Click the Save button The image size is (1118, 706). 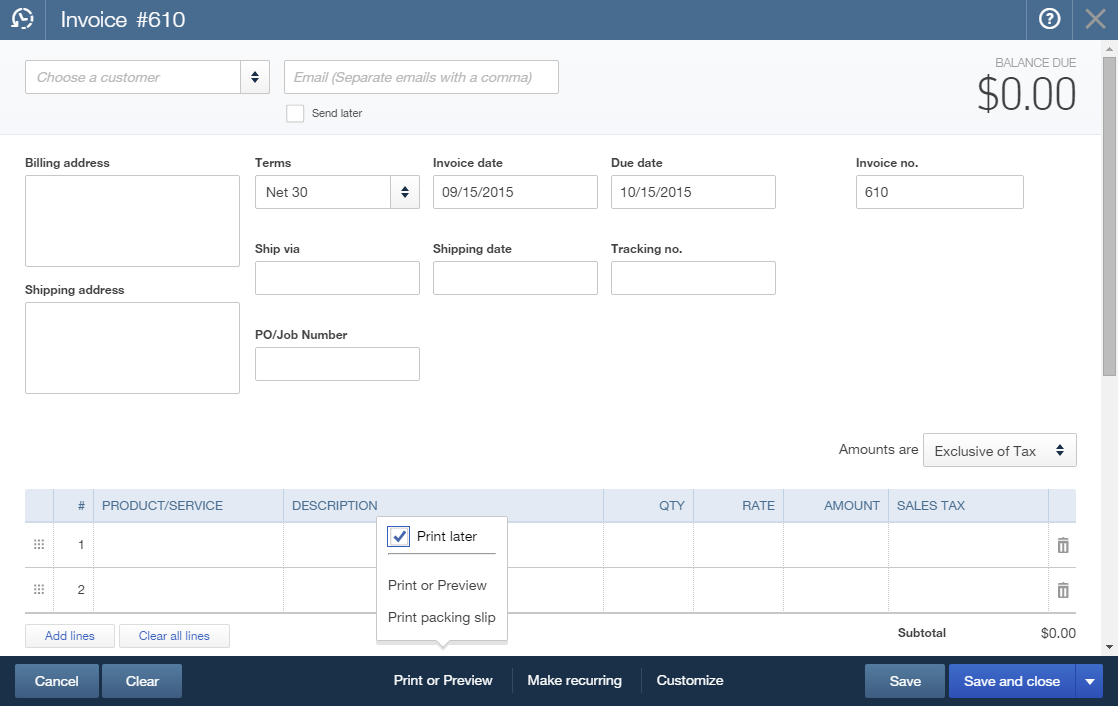(x=905, y=681)
